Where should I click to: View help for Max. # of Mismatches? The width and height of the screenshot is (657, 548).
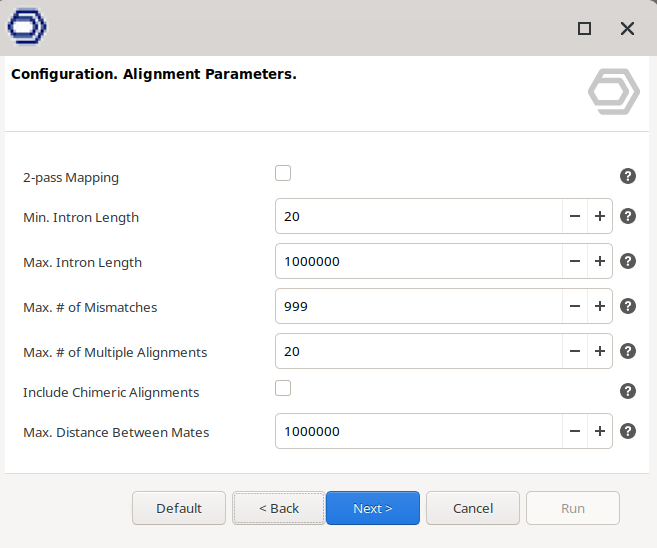point(628,306)
